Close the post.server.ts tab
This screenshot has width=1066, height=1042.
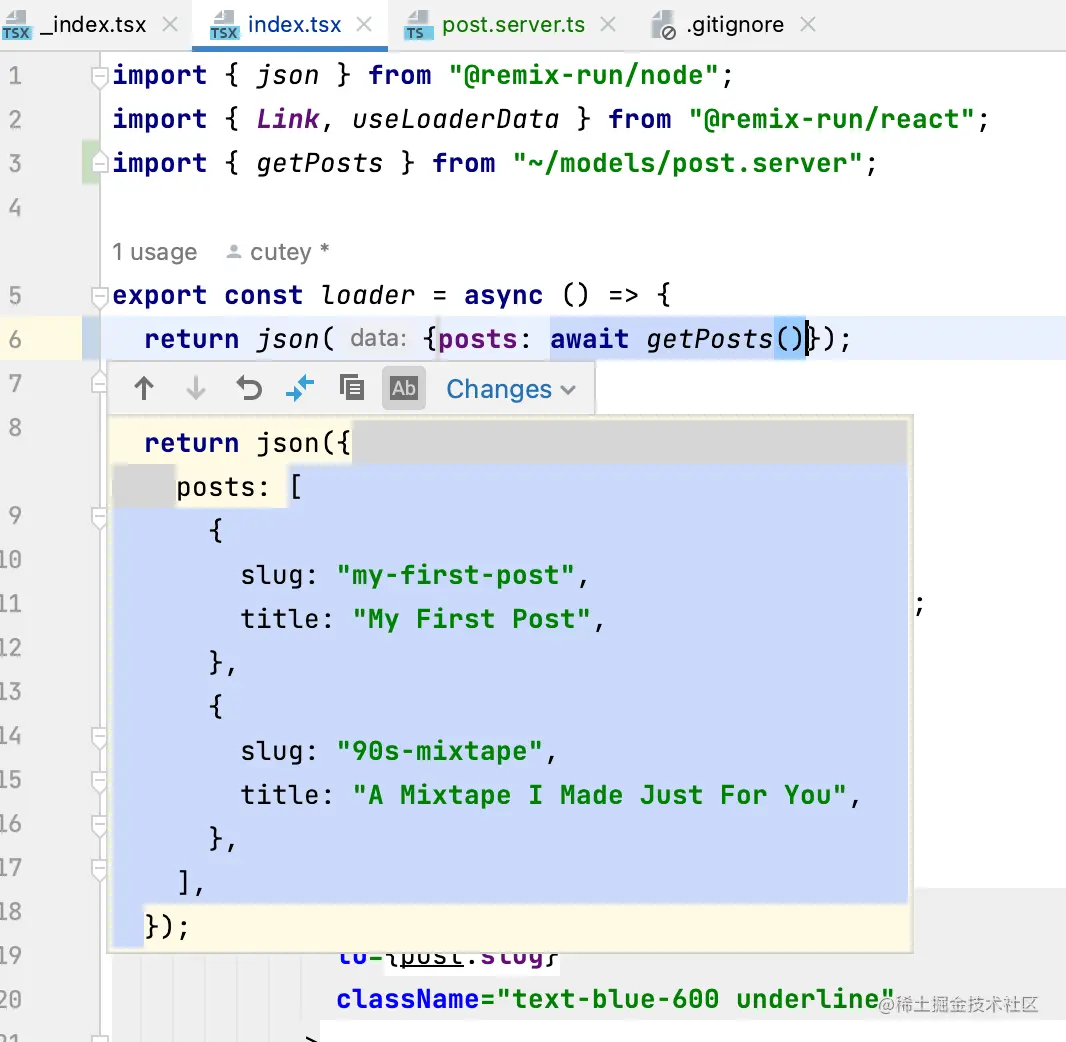[x=608, y=25]
